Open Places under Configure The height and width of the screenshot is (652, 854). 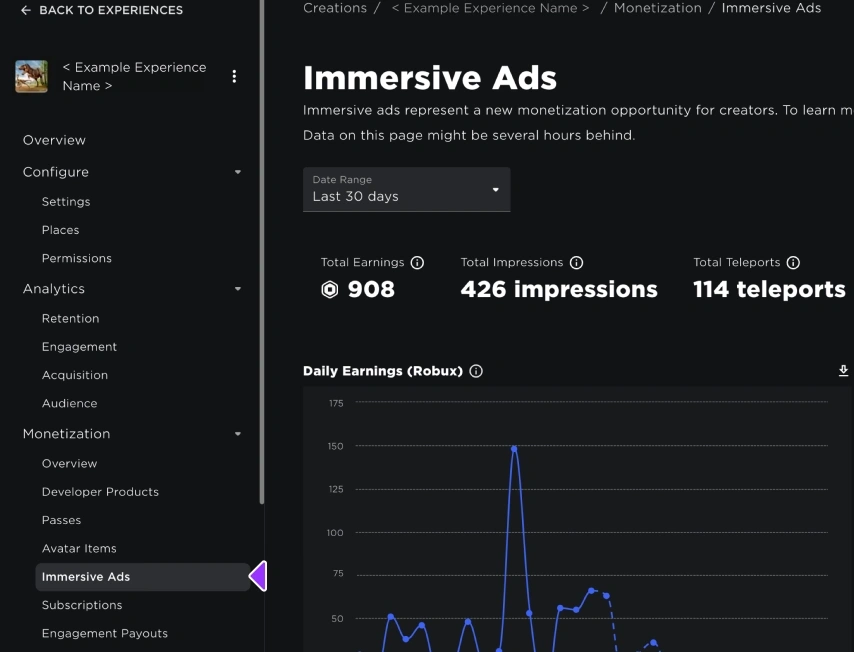pyautogui.click(x=60, y=230)
